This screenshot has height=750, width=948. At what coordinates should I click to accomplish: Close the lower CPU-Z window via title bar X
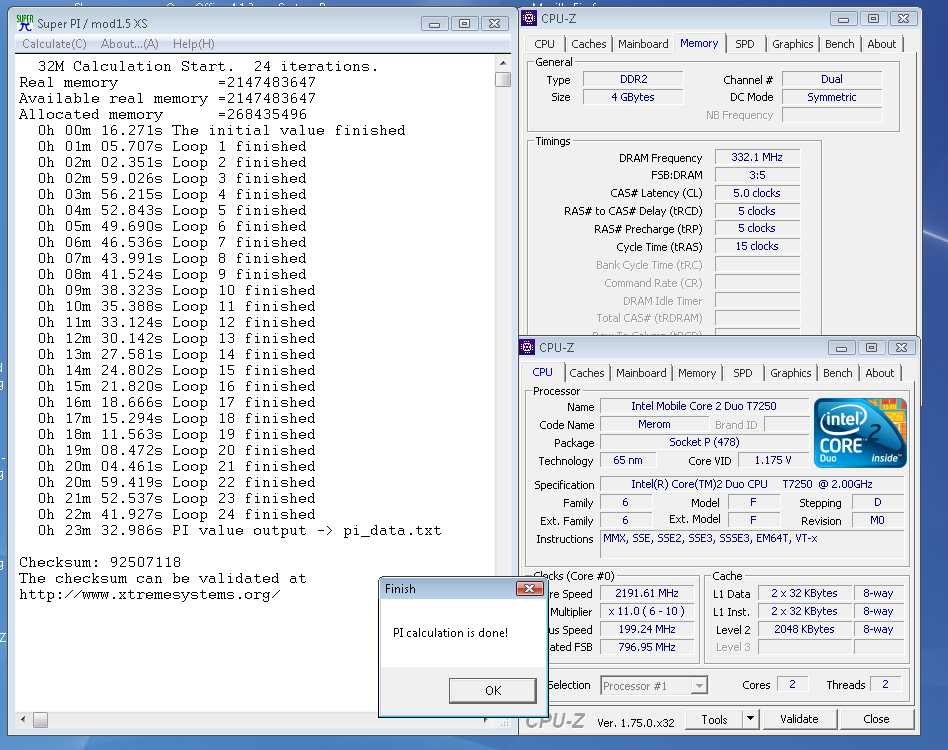pyautogui.click(x=901, y=348)
